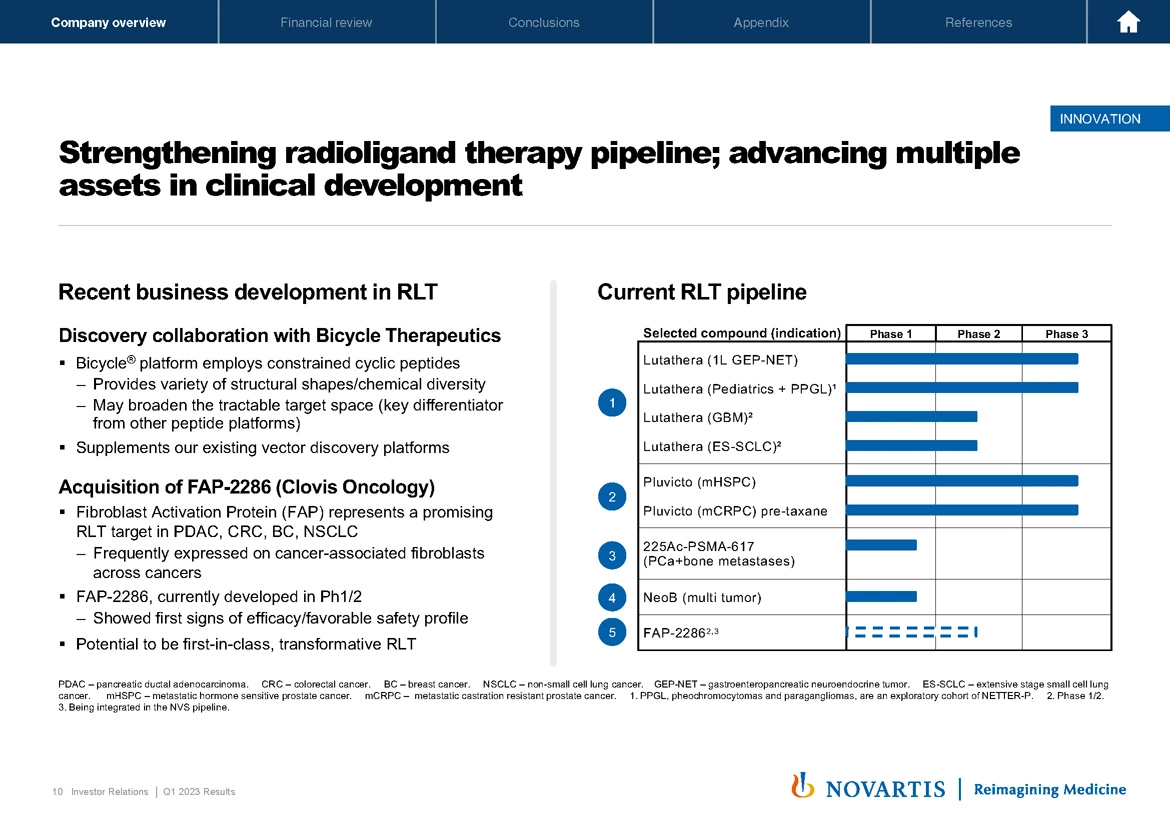Click the Pluvicto (mHSPC) pipeline row label
This screenshot has height=827, width=1170.
698,482
